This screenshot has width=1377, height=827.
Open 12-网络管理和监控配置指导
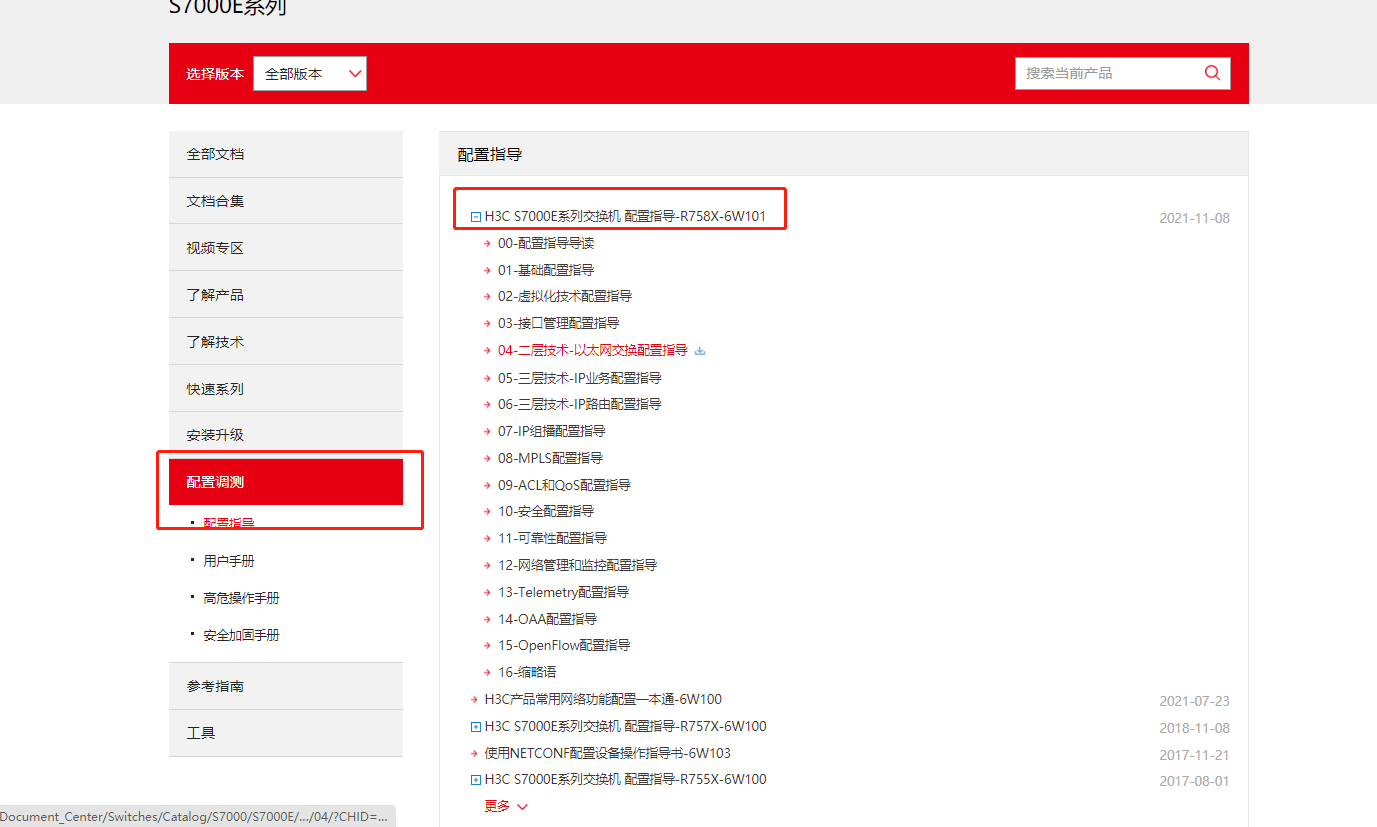point(578,565)
